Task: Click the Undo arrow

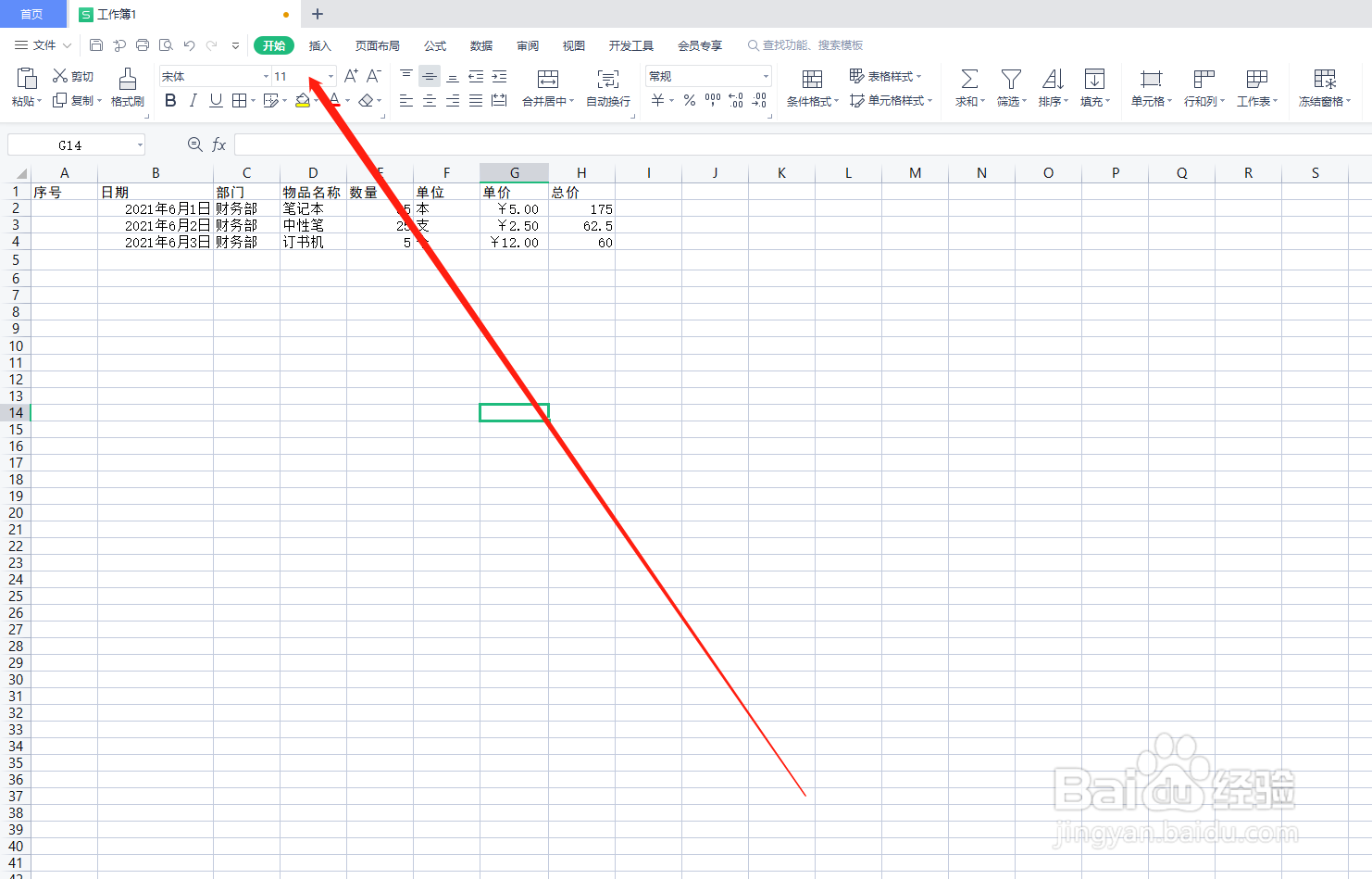Action: (x=189, y=44)
